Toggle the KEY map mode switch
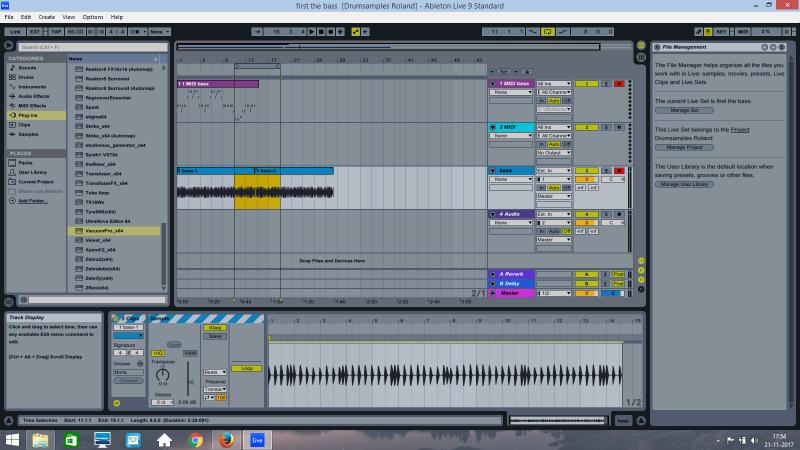800x450 pixels. tap(721, 32)
